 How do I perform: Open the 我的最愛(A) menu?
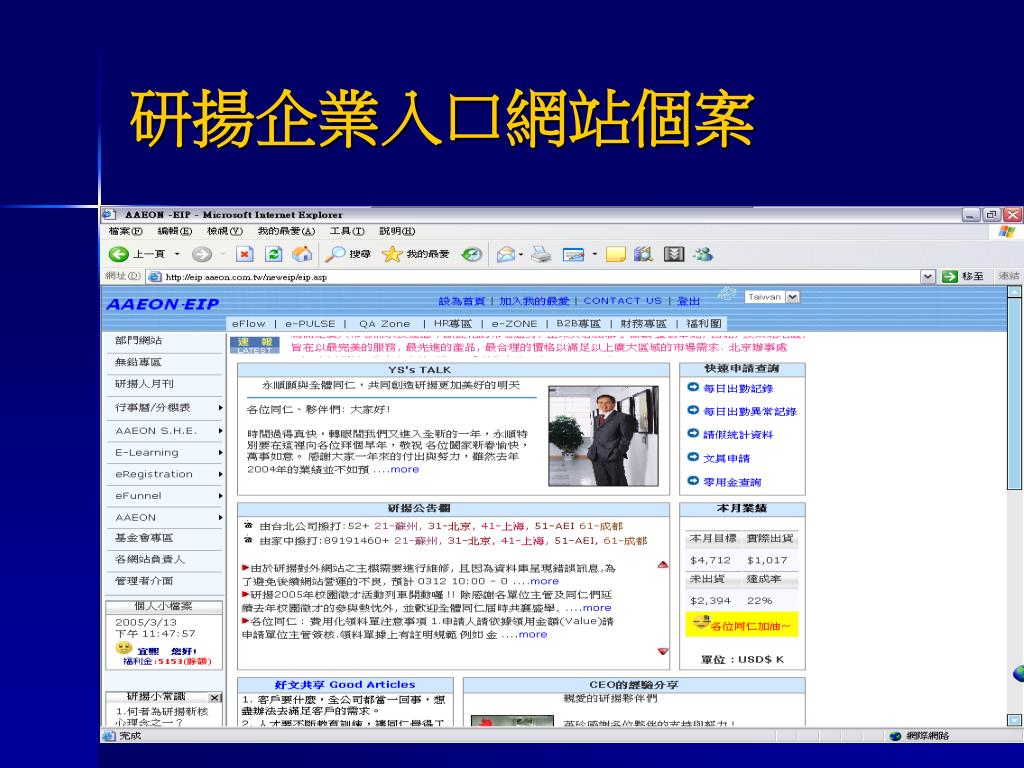[286, 231]
